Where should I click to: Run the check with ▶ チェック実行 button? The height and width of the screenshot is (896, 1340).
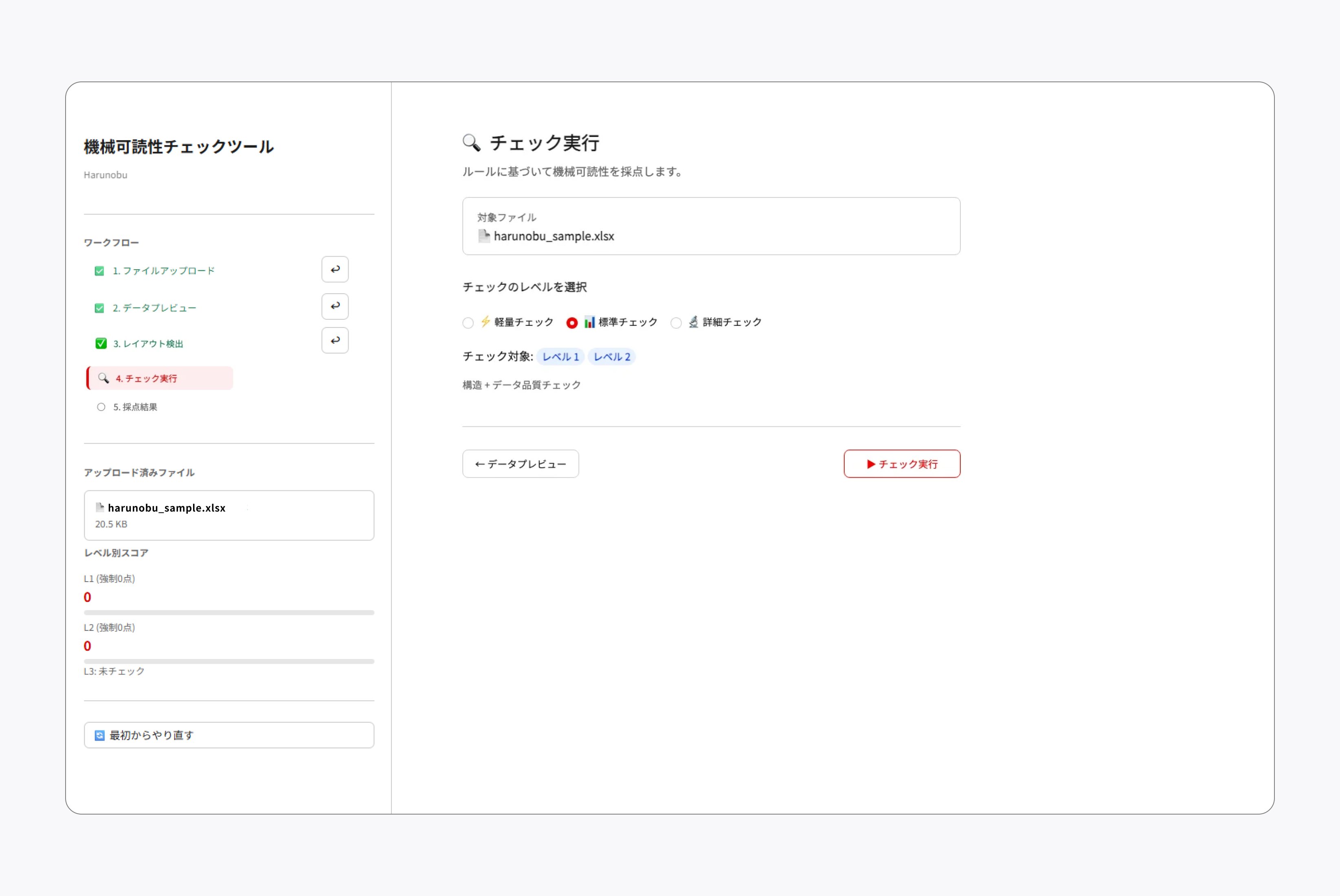(902, 463)
